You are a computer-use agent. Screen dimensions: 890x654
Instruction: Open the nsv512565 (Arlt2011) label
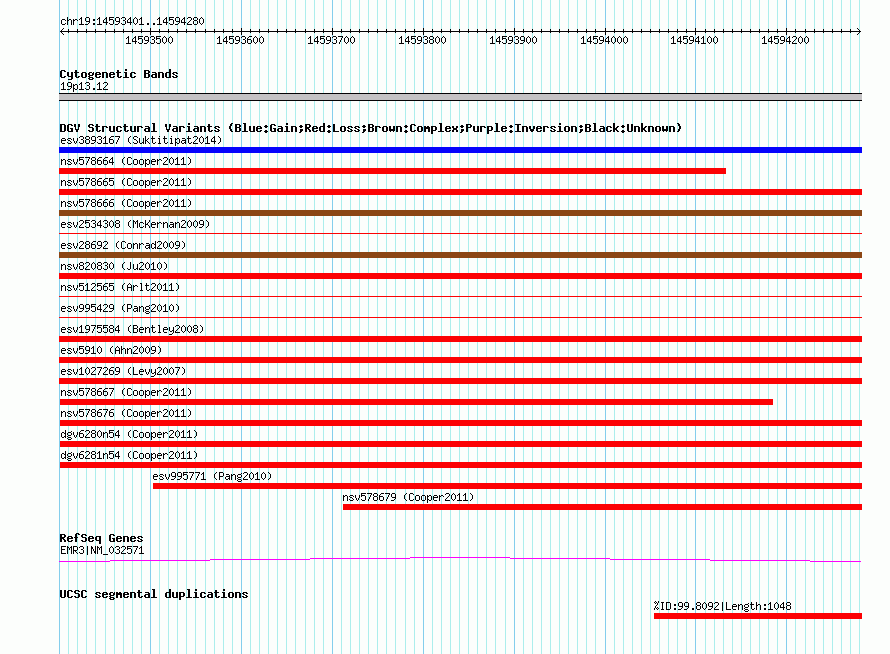point(120,287)
